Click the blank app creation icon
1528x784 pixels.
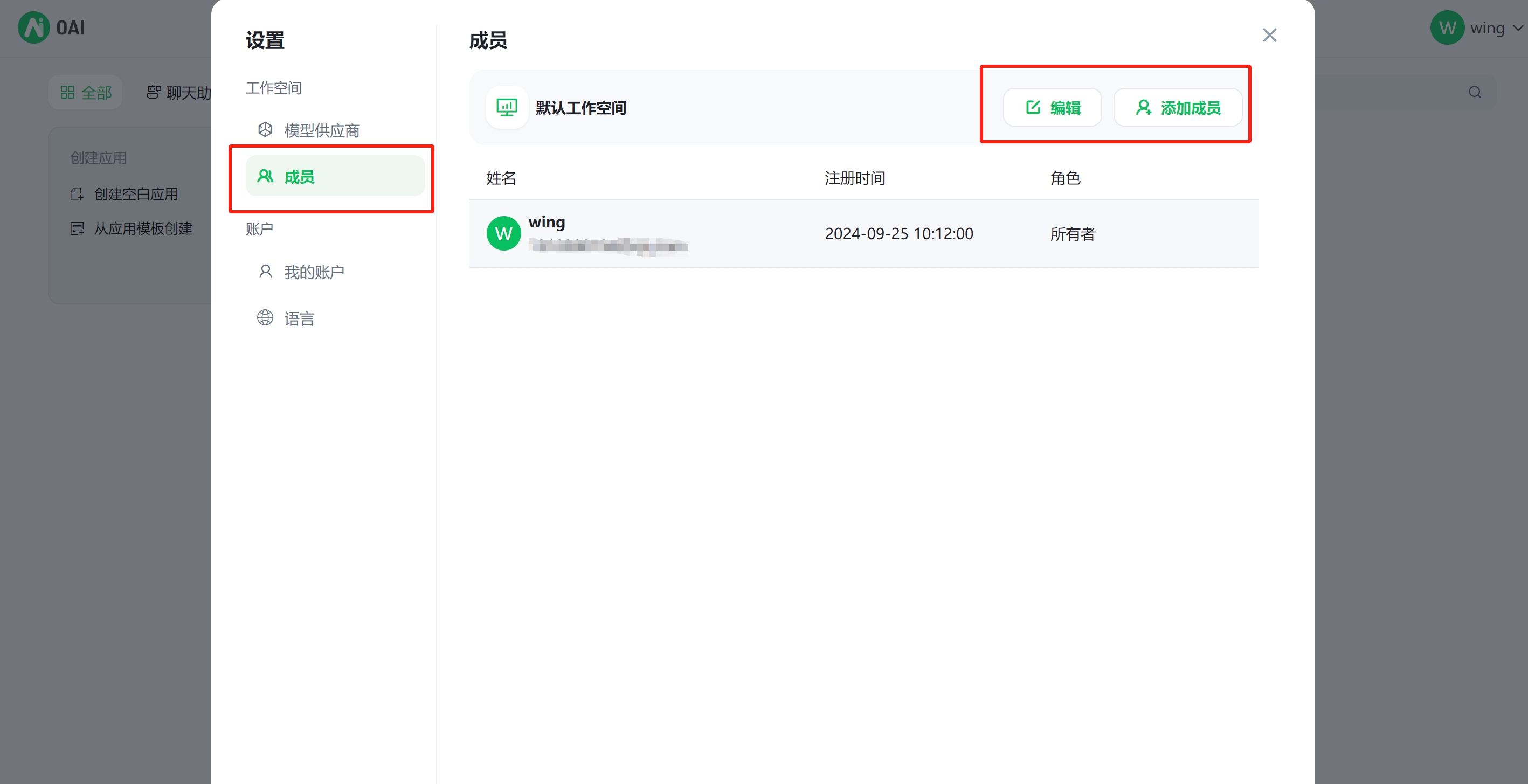[x=77, y=194]
